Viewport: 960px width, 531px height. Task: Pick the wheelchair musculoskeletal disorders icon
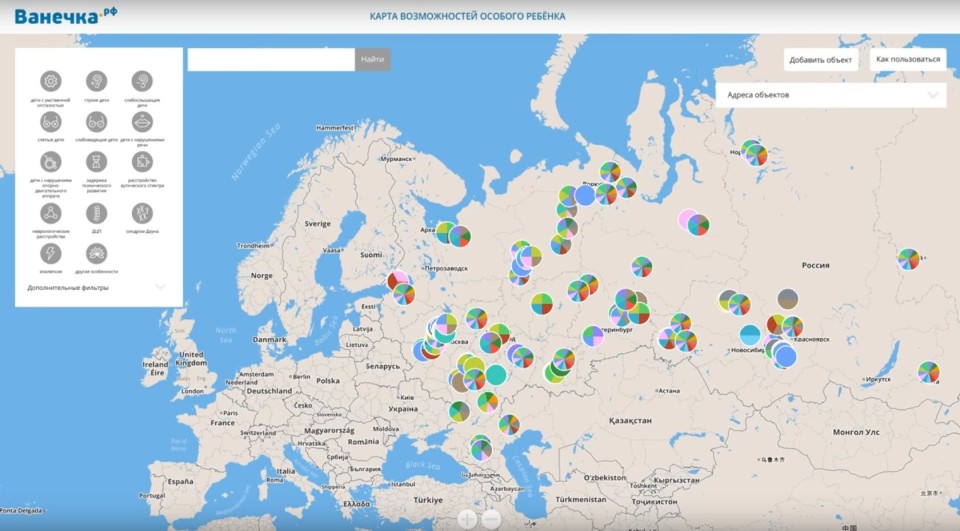(x=51, y=161)
